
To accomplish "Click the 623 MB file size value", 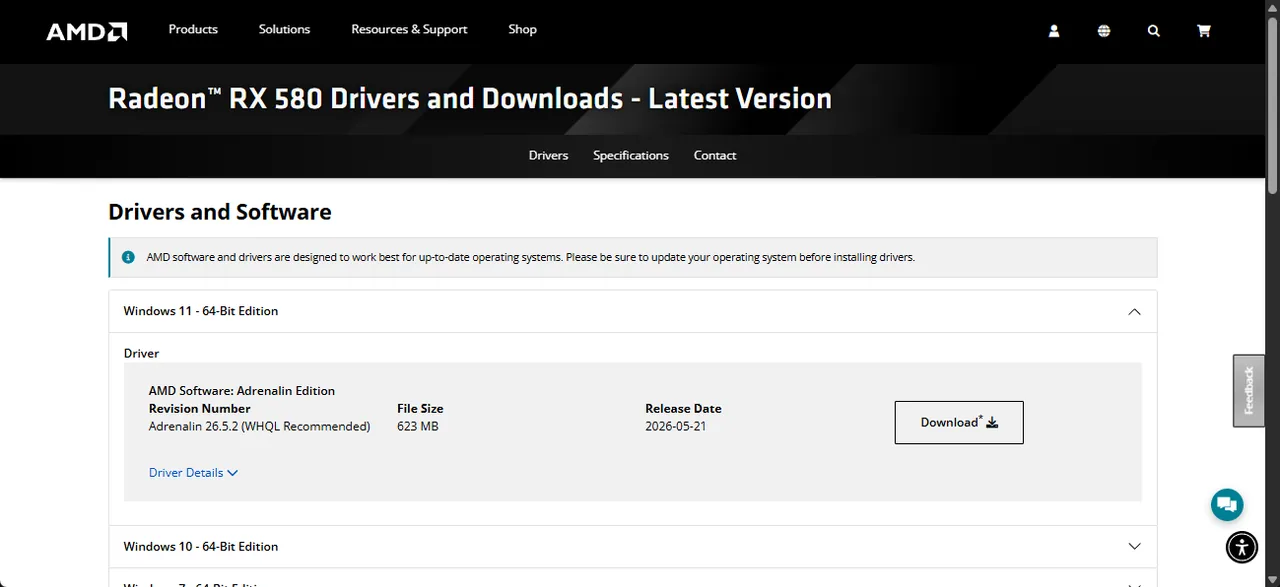I will [418, 427].
